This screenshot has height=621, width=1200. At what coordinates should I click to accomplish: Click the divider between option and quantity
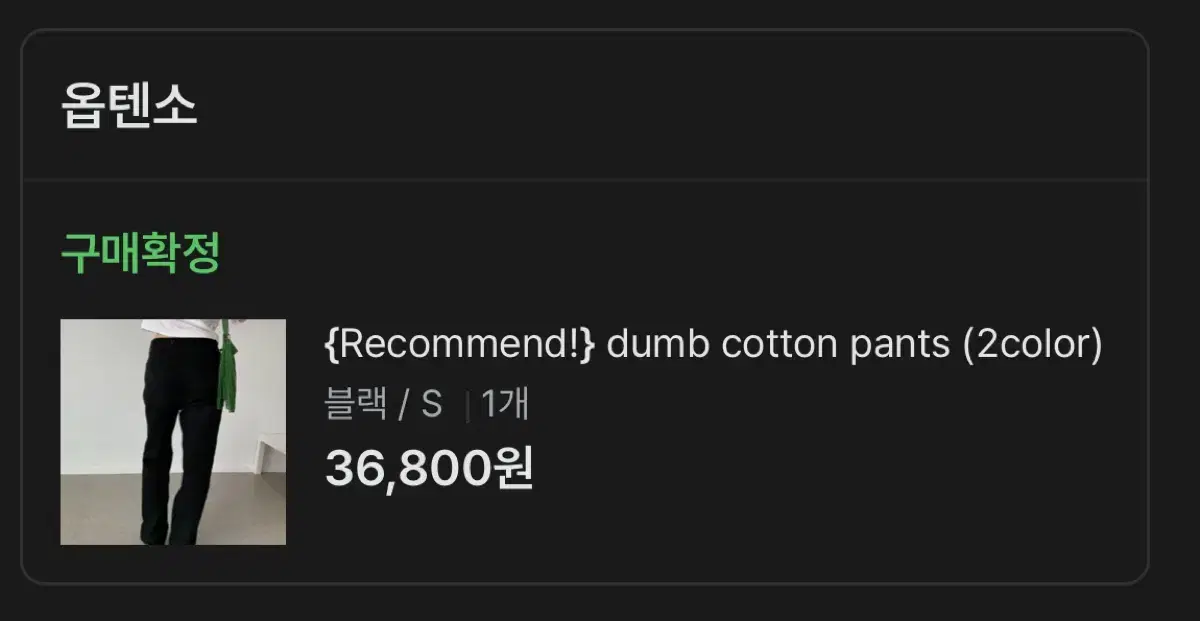(467, 406)
